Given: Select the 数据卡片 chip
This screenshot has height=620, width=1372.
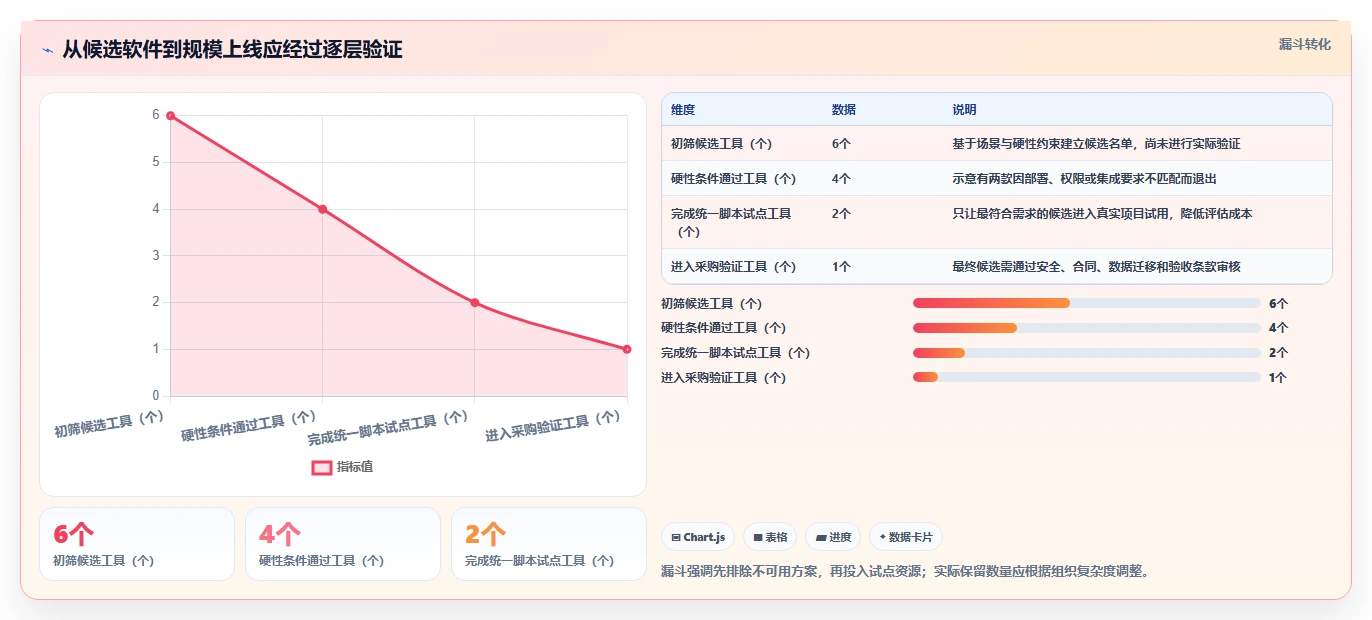Looking at the screenshot, I should (905, 537).
